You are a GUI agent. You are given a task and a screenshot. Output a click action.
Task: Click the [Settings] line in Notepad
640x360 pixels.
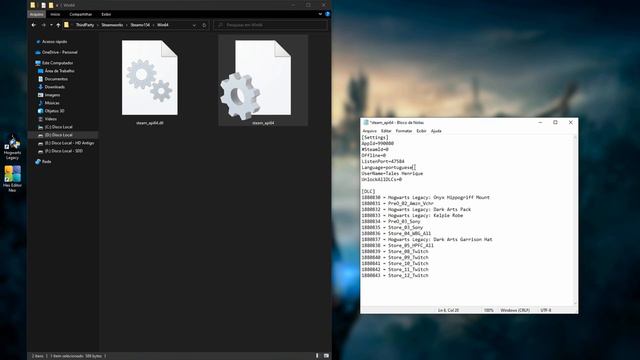pos(375,138)
